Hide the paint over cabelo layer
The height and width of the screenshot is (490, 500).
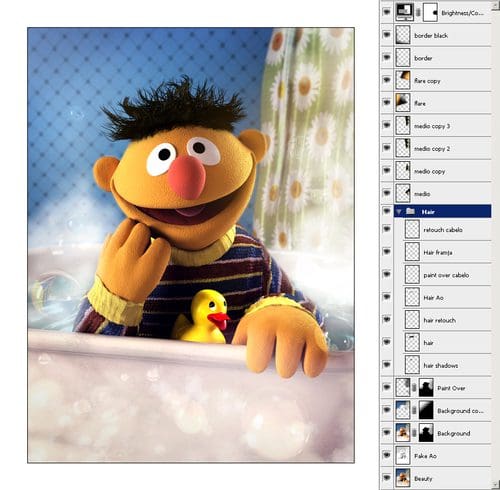tap(387, 274)
